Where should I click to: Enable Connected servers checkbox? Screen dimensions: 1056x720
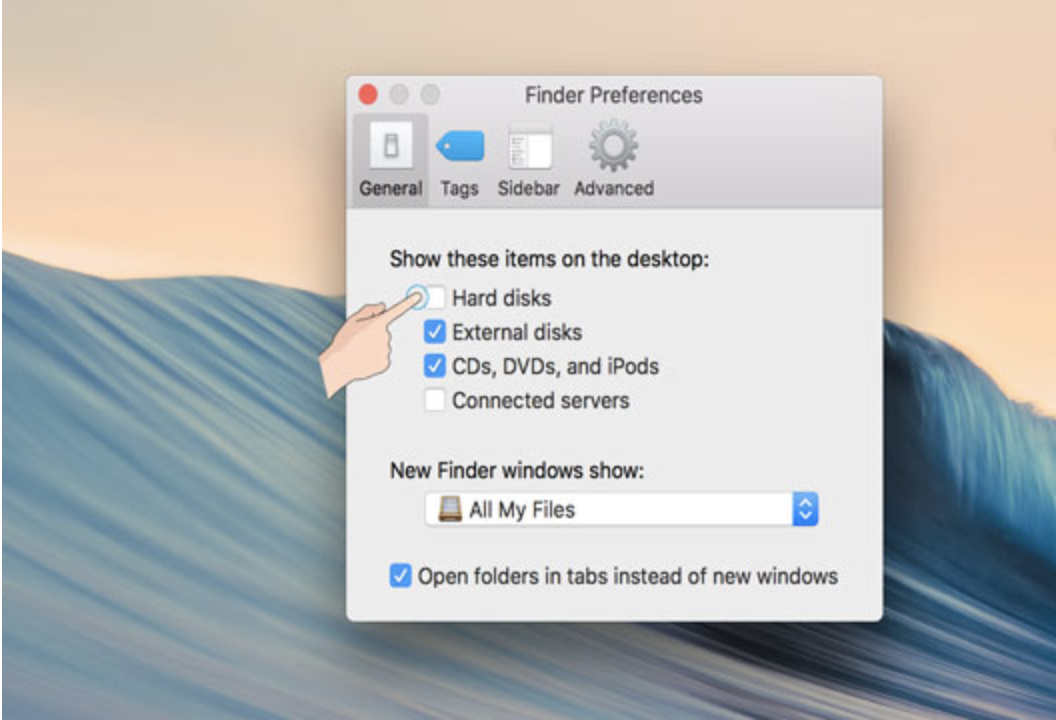click(x=434, y=400)
